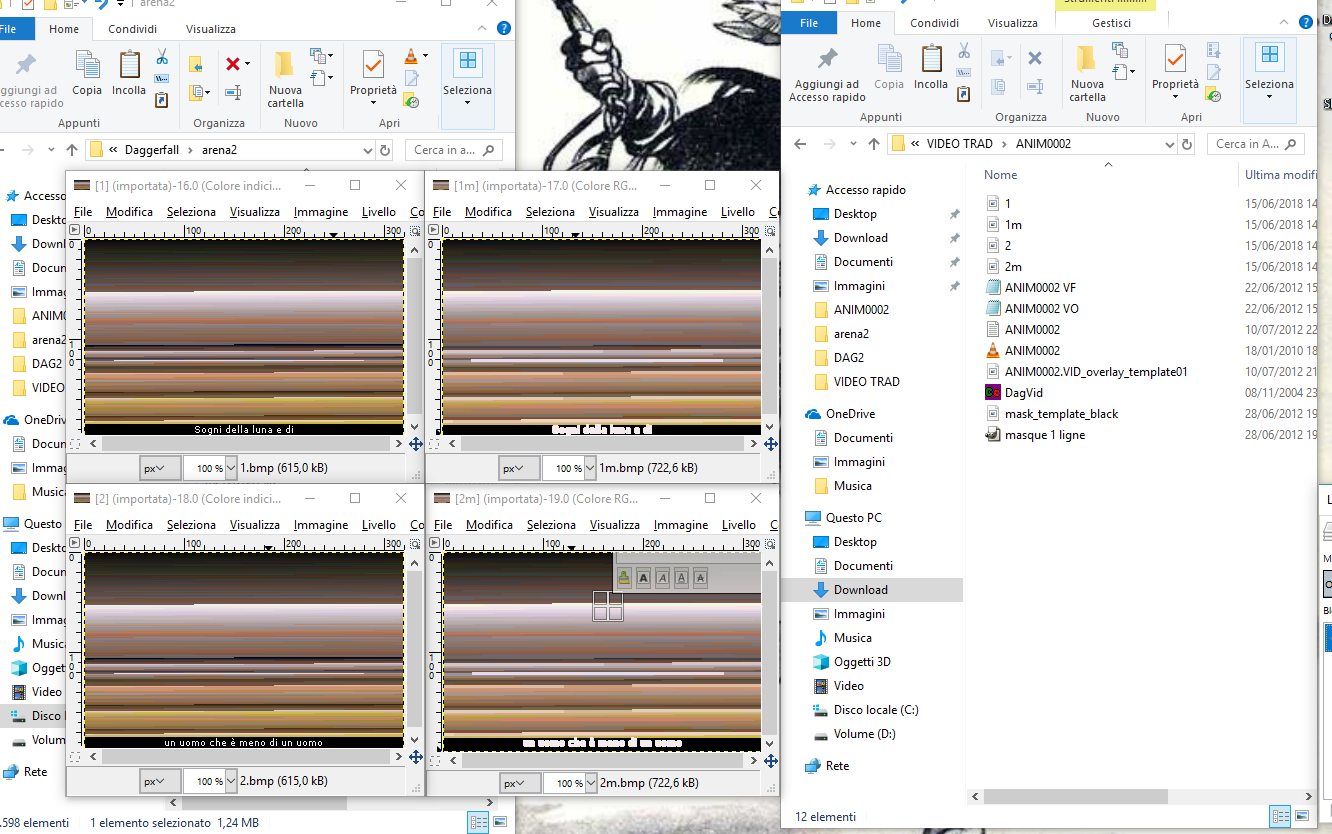Click Nuova cartella icon in ANIM0002 window
This screenshot has width=1332, height=834.
click(1087, 58)
